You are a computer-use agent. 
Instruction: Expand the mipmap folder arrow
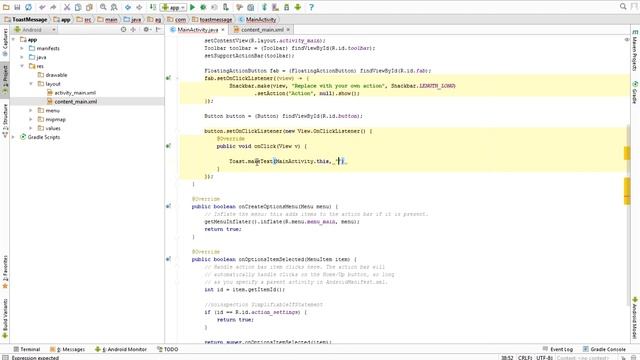(31, 119)
